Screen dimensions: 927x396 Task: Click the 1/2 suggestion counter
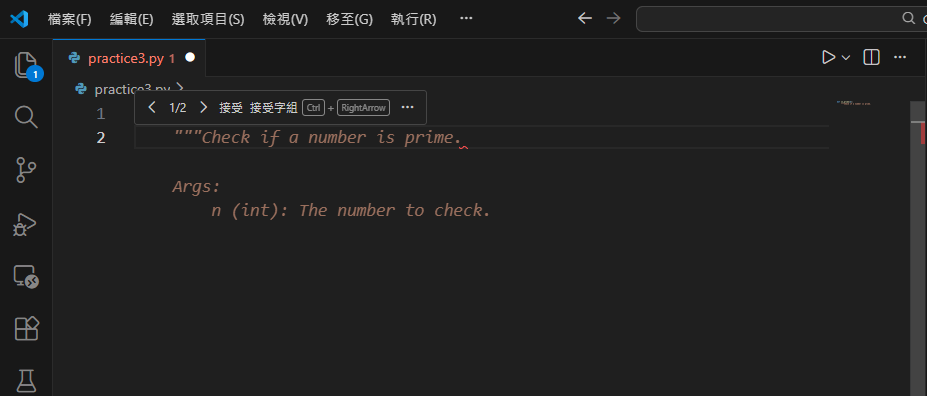178,108
